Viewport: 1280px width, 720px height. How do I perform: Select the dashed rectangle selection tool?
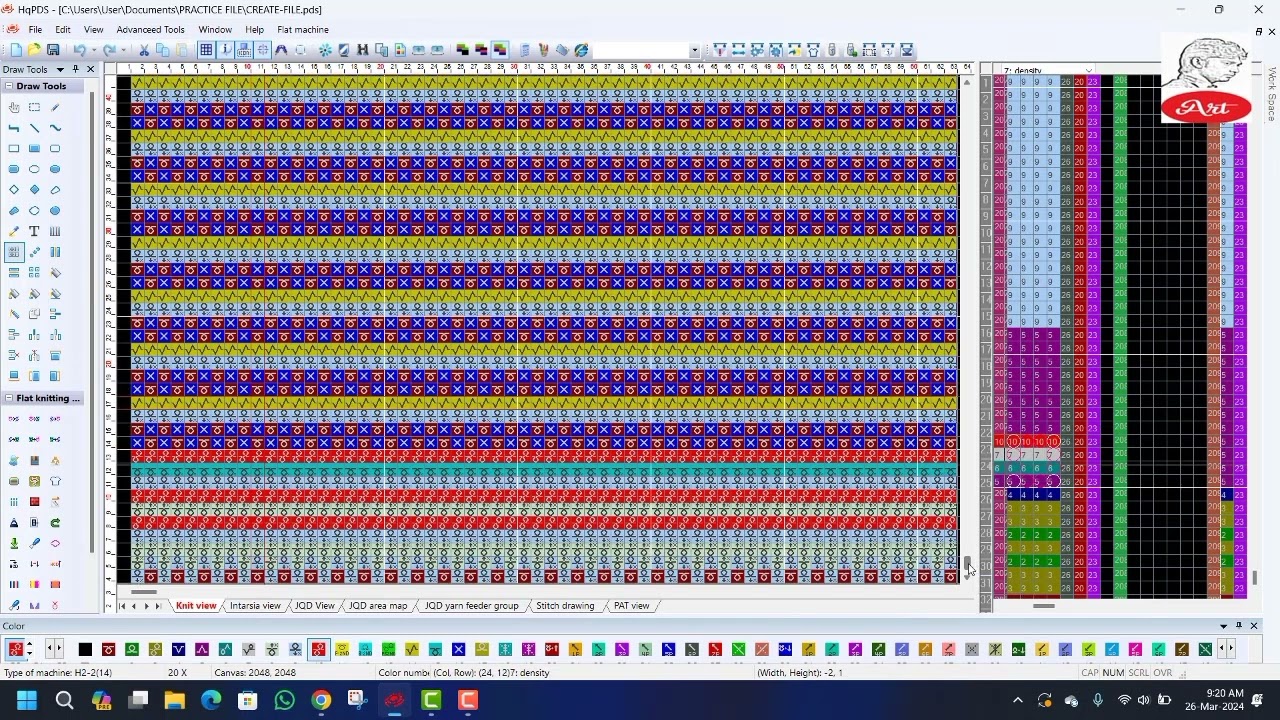click(34, 107)
